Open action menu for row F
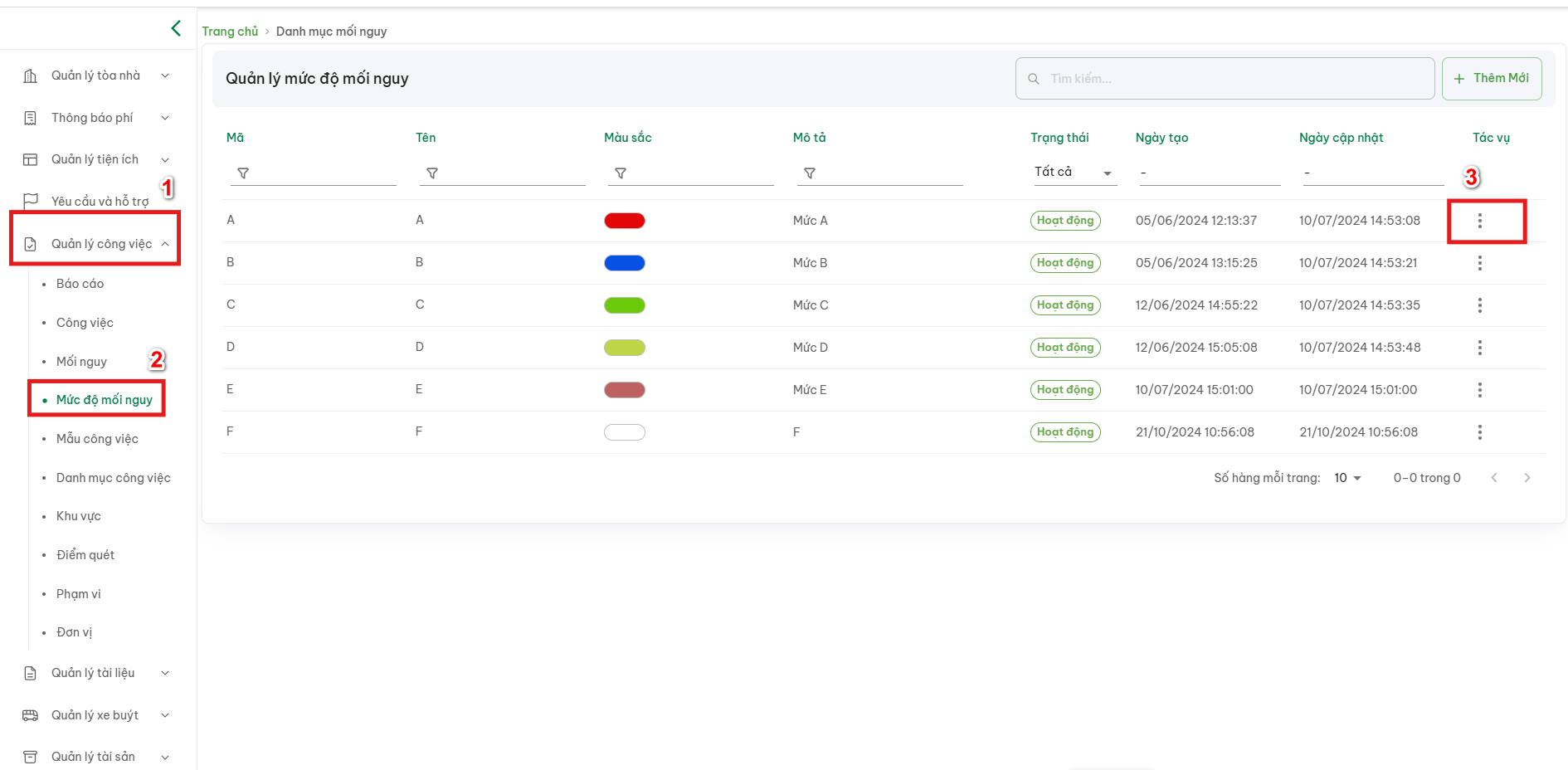 point(1480,432)
